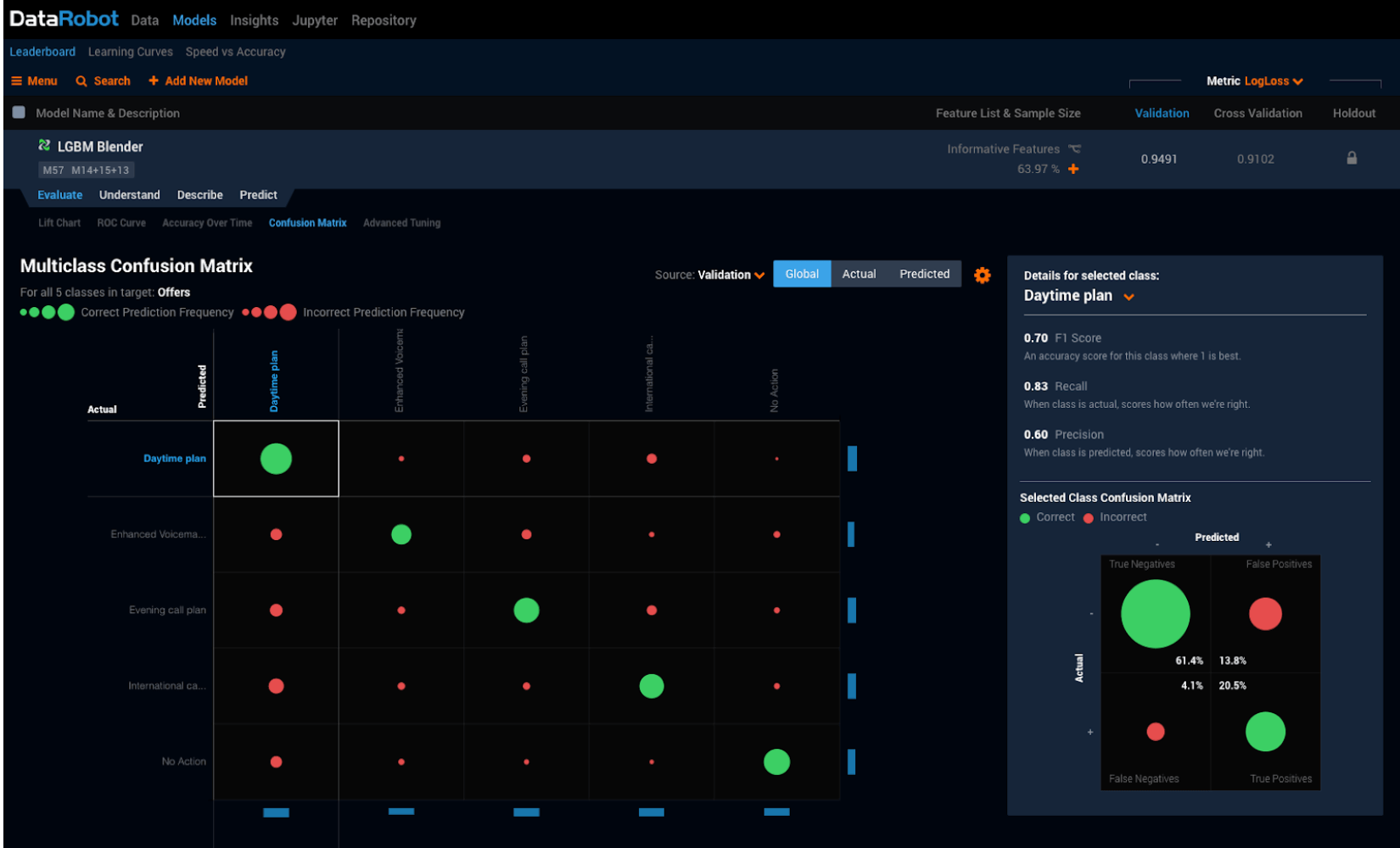The height and width of the screenshot is (848, 1400).
Task: Check the select-all models checkbox
Action: pyautogui.click(x=19, y=113)
